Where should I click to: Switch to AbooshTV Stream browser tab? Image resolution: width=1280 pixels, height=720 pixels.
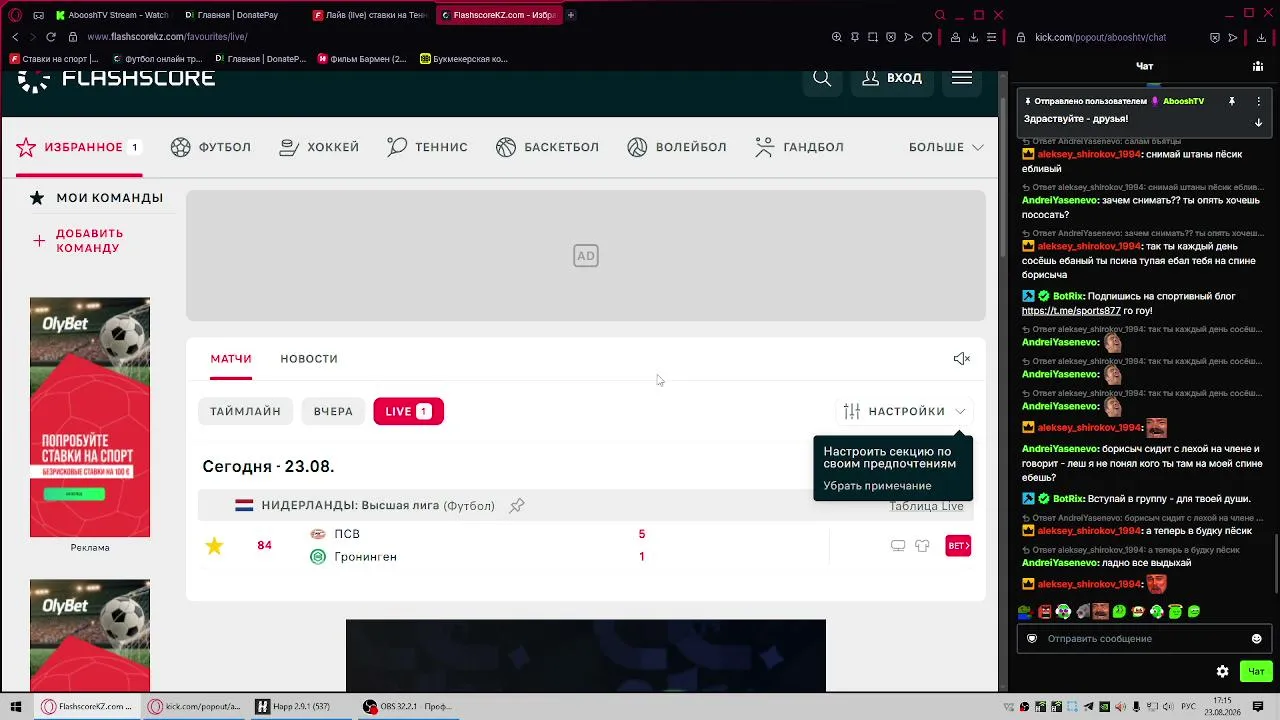[x=112, y=15]
